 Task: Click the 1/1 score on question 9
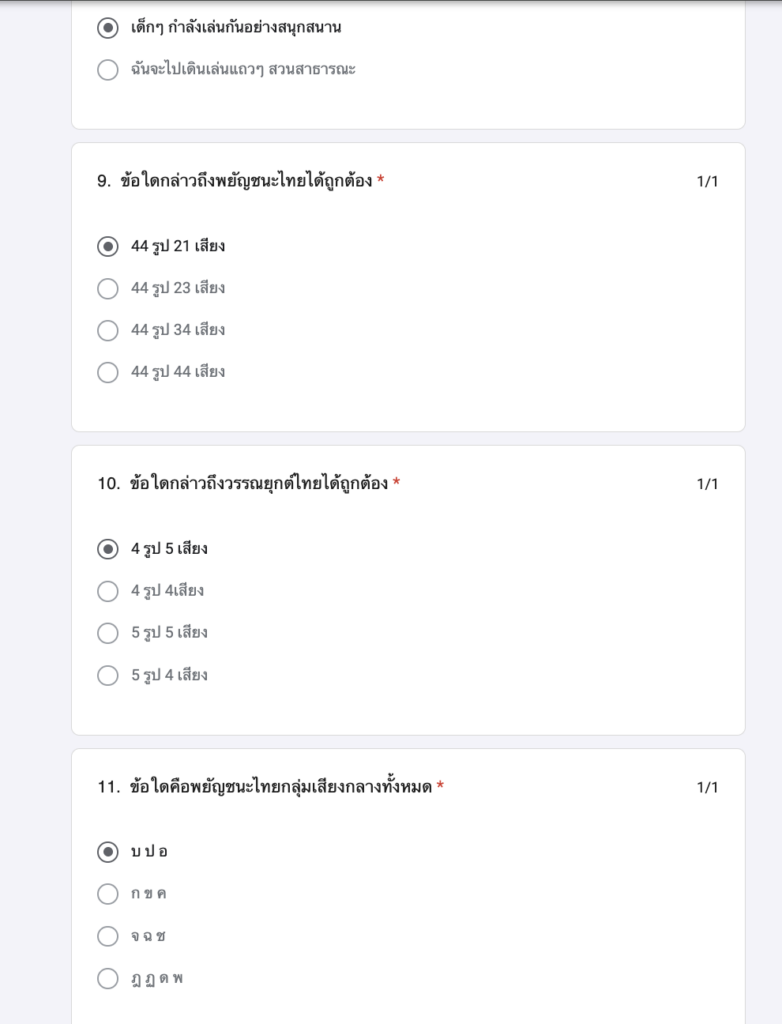pos(708,182)
